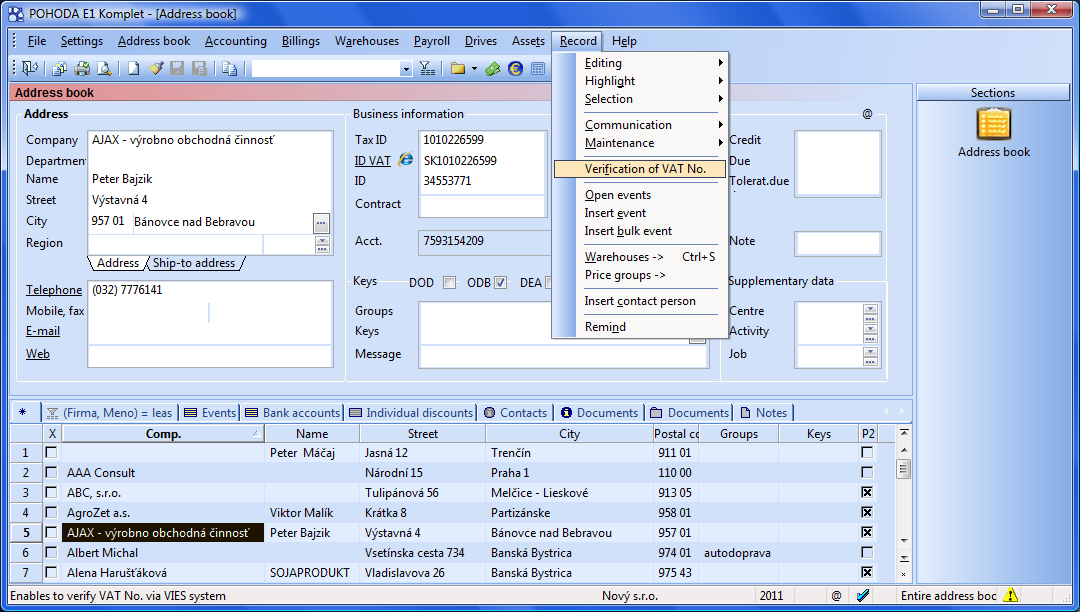Click the filter funnel toolbar icon
Viewport: 1080px width, 612px height.
pos(427,68)
